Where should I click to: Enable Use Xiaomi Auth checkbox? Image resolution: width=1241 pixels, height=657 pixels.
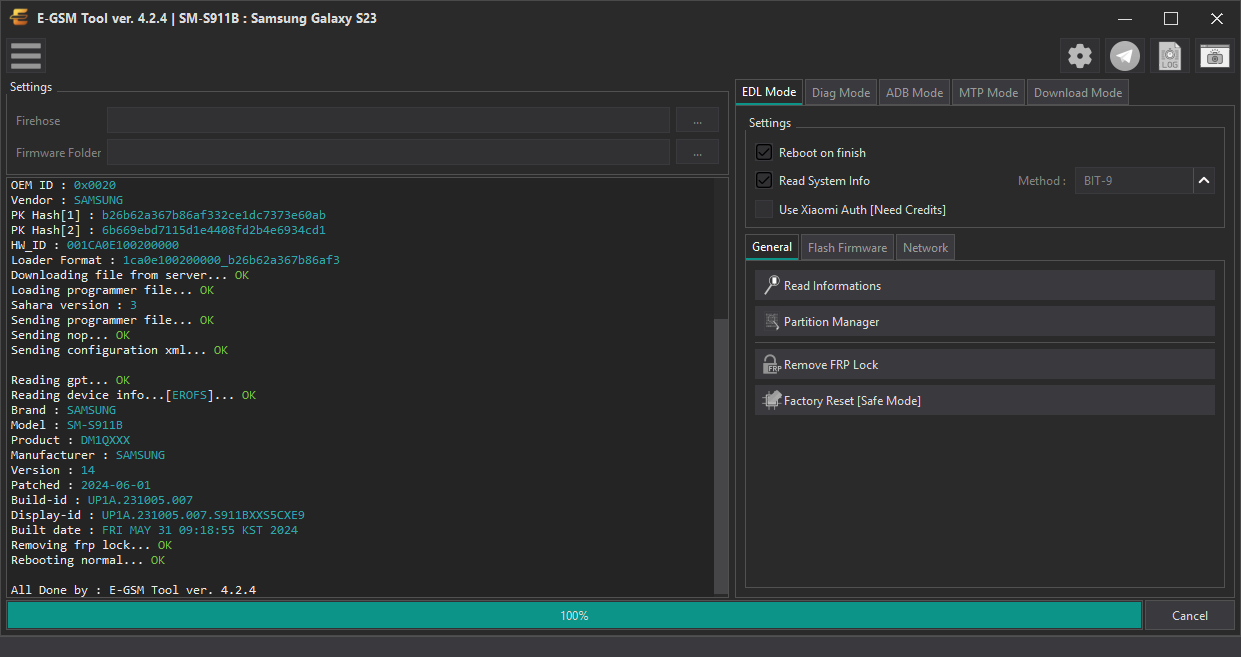[x=764, y=209]
